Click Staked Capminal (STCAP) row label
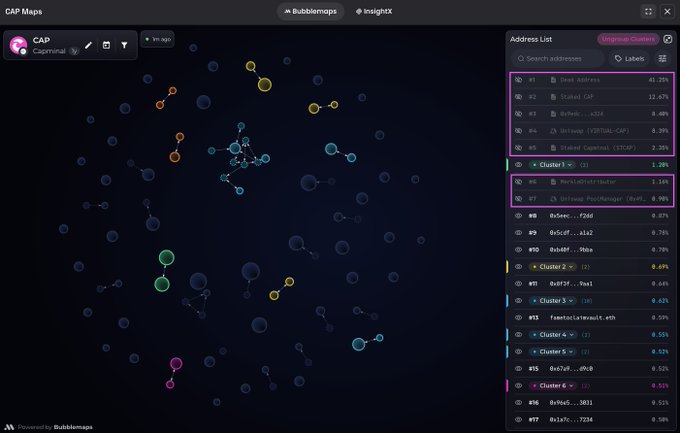Screen dimensions: 680x433 click(598, 148)
